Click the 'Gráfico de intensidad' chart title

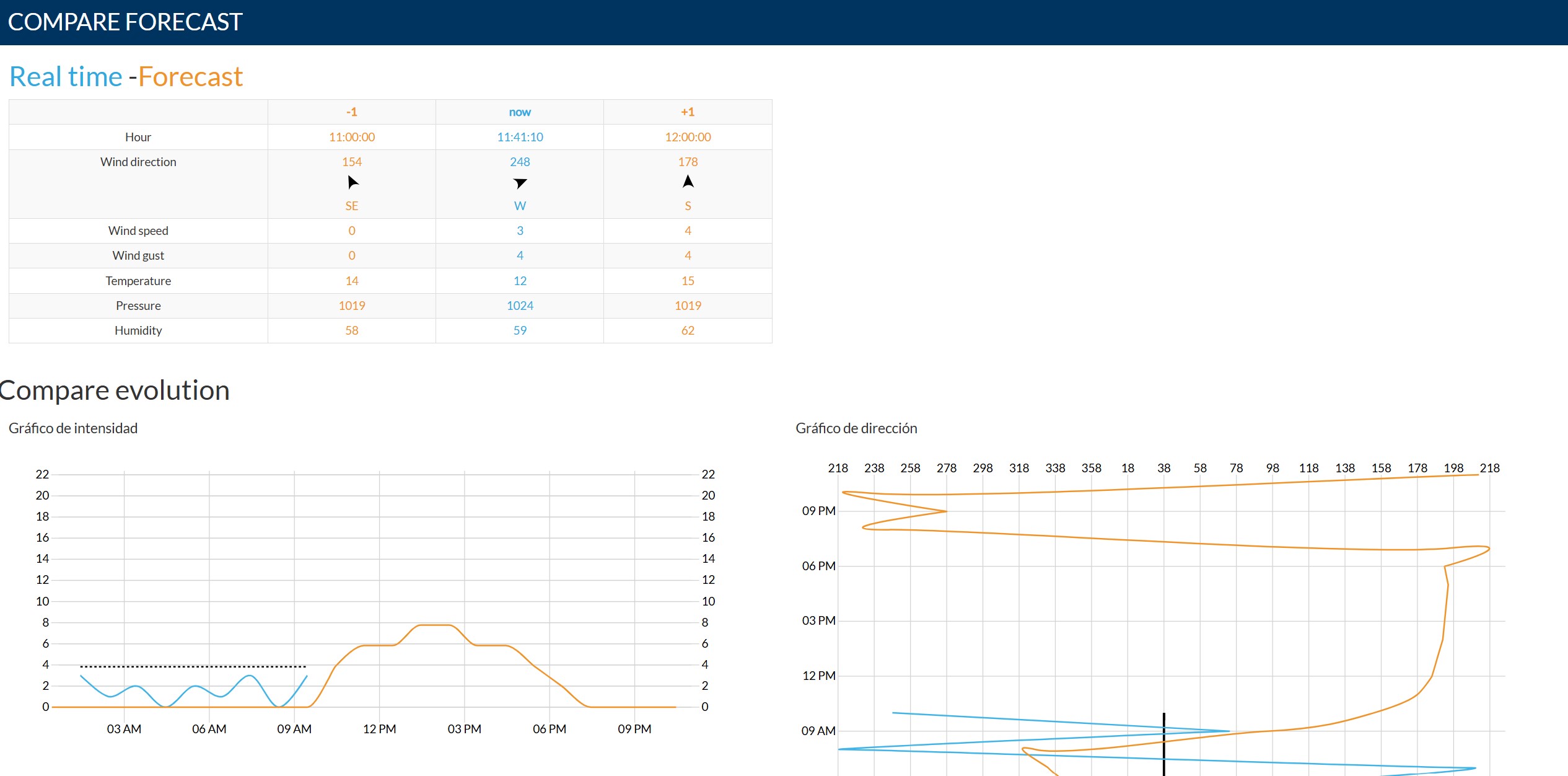[x=73, y=428]
